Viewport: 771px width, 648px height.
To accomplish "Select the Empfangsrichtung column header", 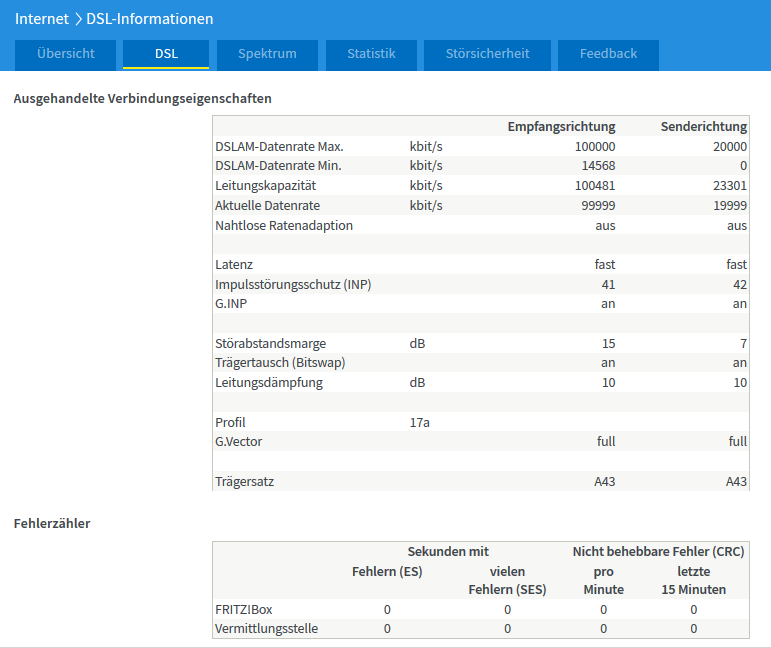I will [561, 127].
